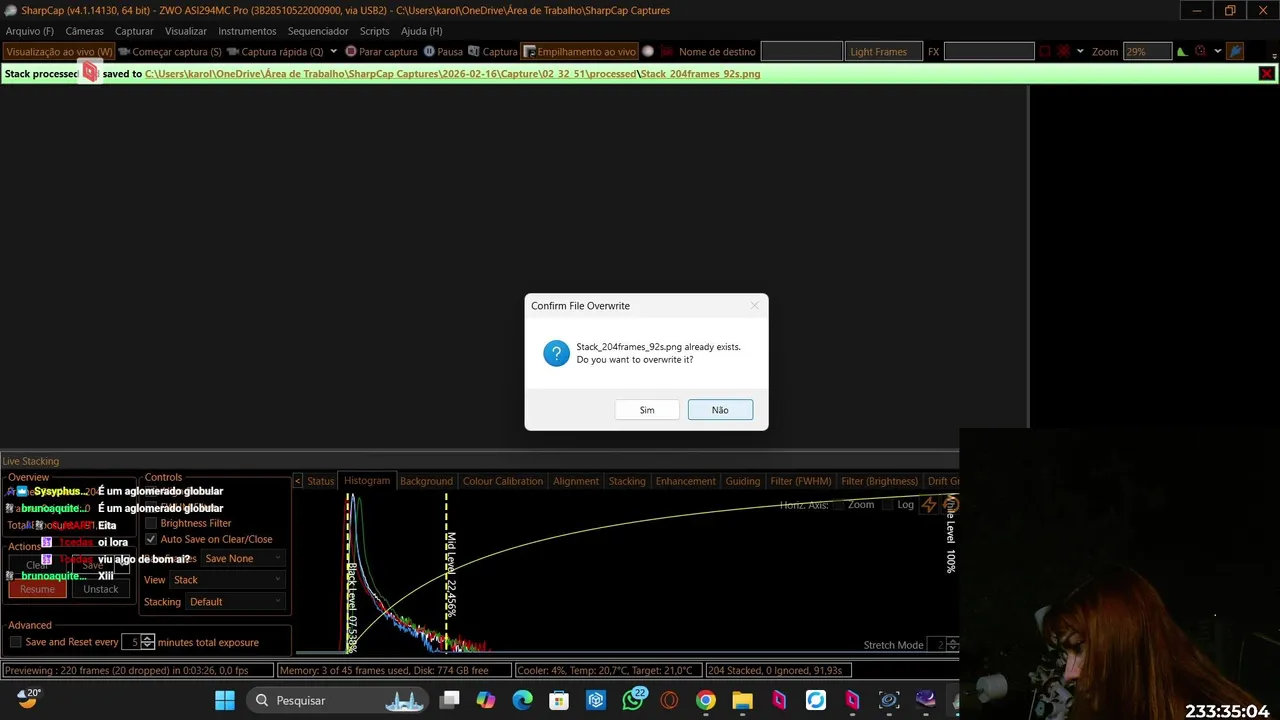Close the Confirm File Overwrite dialog
Screen dimensions: 1280x720
pyautogui.click(x=754, y=306)
